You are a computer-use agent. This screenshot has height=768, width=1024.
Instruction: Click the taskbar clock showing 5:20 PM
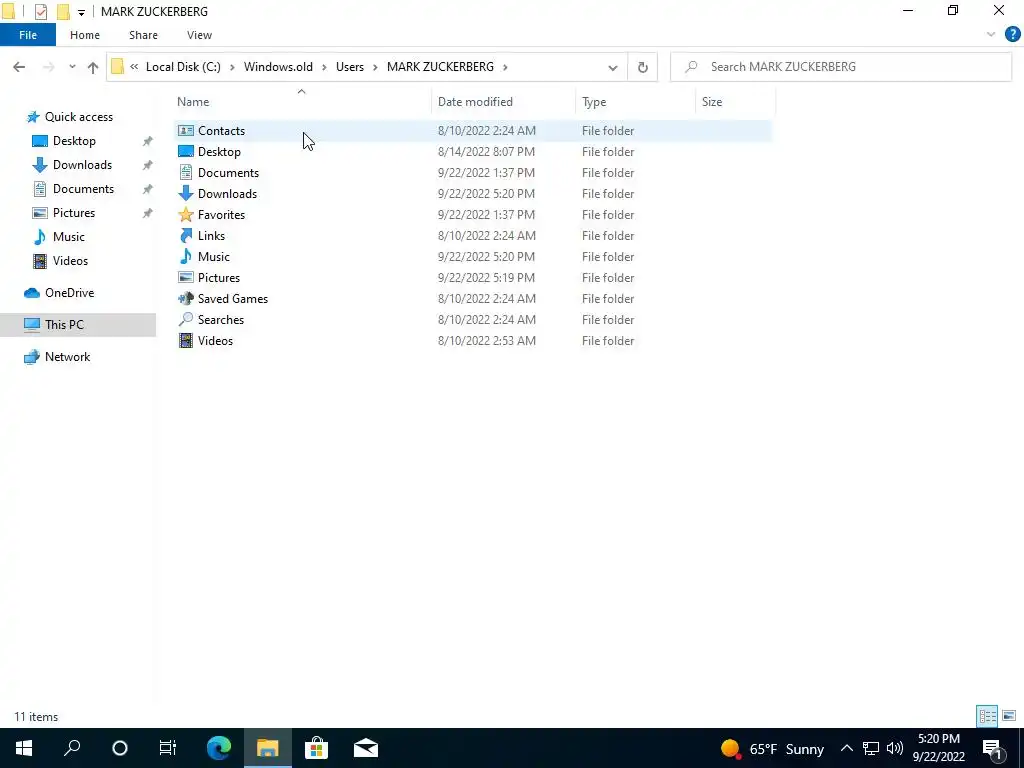click(938, 748)
